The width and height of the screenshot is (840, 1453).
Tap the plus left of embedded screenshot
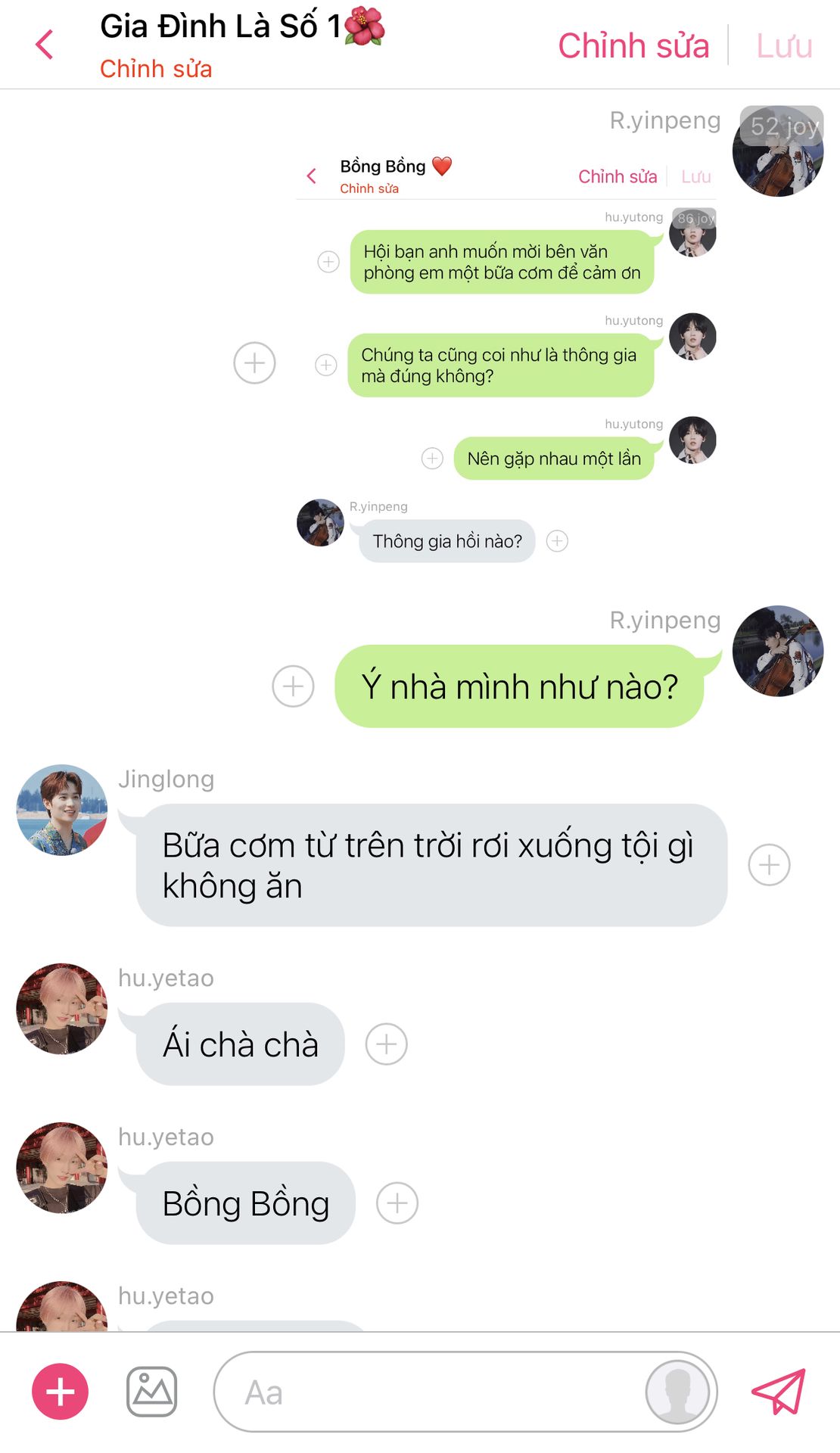coord(254,362)
